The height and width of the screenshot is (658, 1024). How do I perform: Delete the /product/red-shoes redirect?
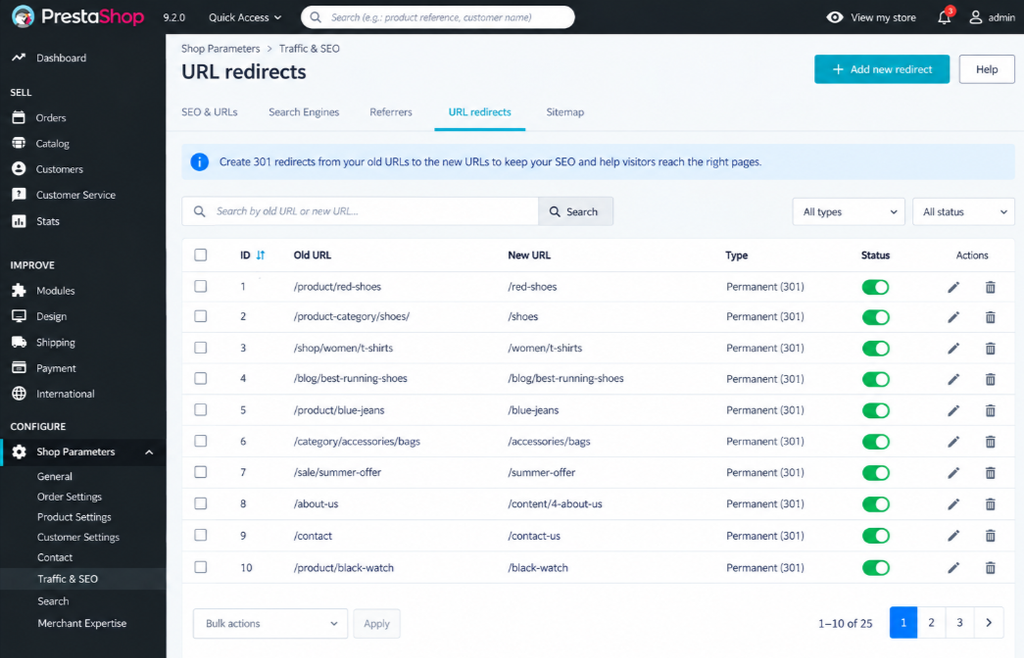pos(990,287)
